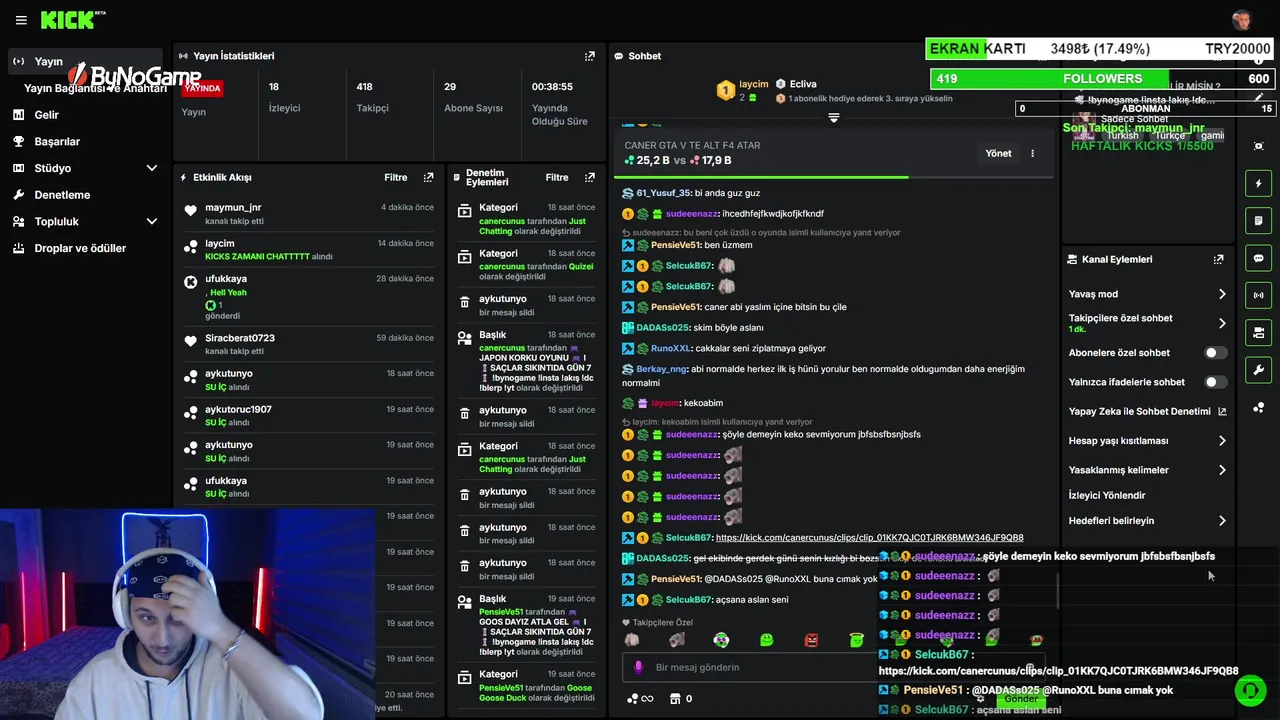
Task: Open the poll options three-dot menu
Action: click(1032, 153)
